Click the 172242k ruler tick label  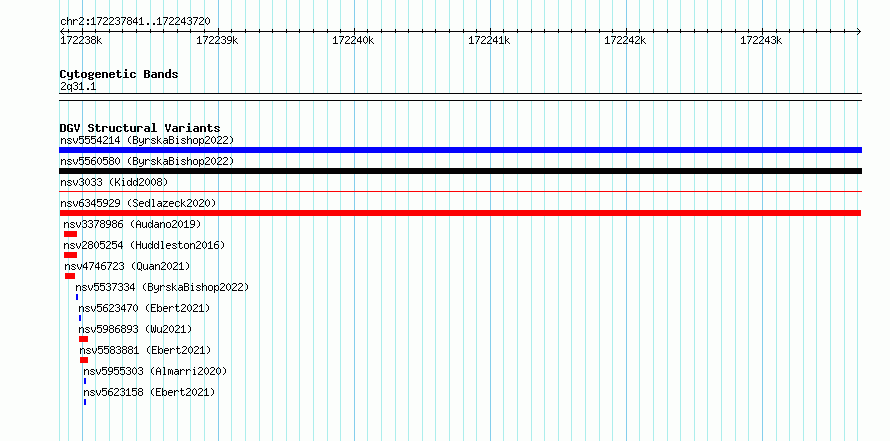625,41
